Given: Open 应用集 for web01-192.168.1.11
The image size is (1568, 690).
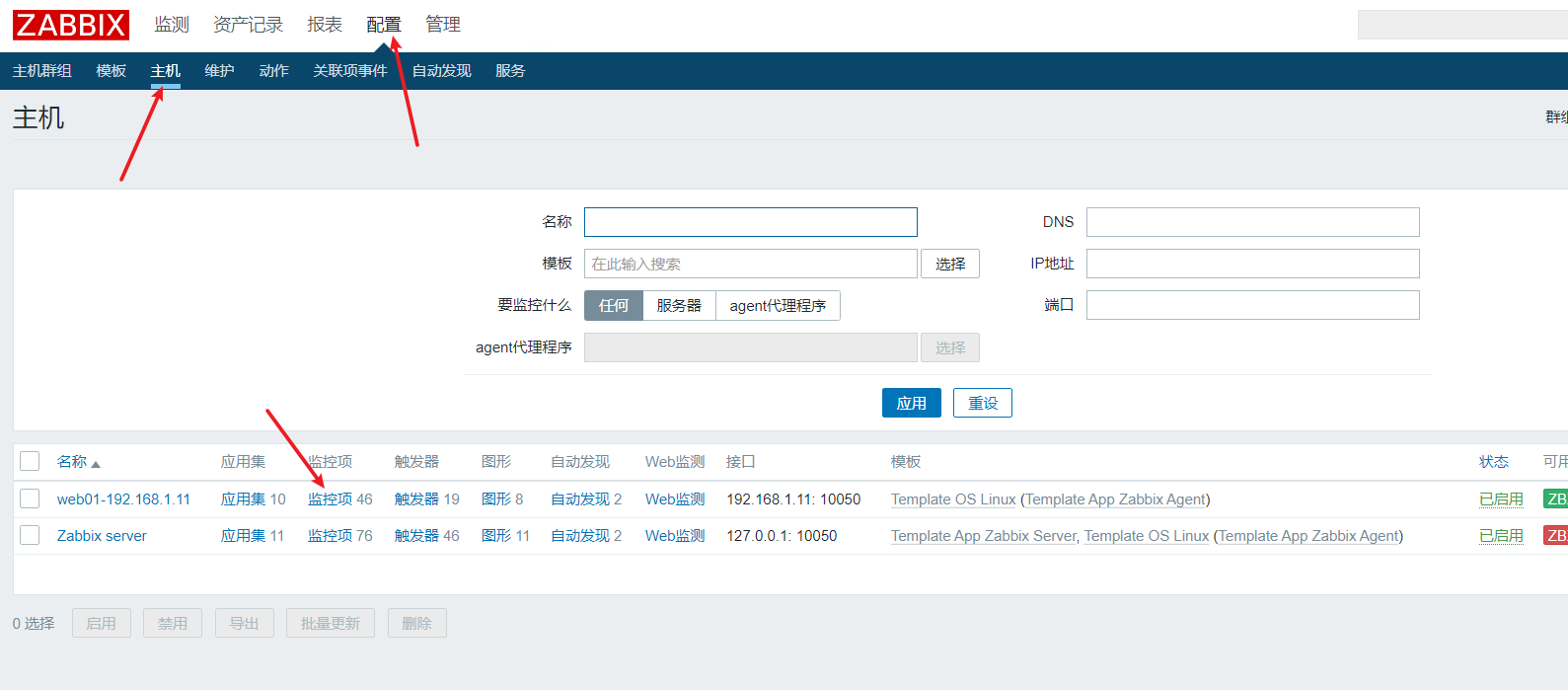Looking at the screenshot, I should (x=243, y=499).
